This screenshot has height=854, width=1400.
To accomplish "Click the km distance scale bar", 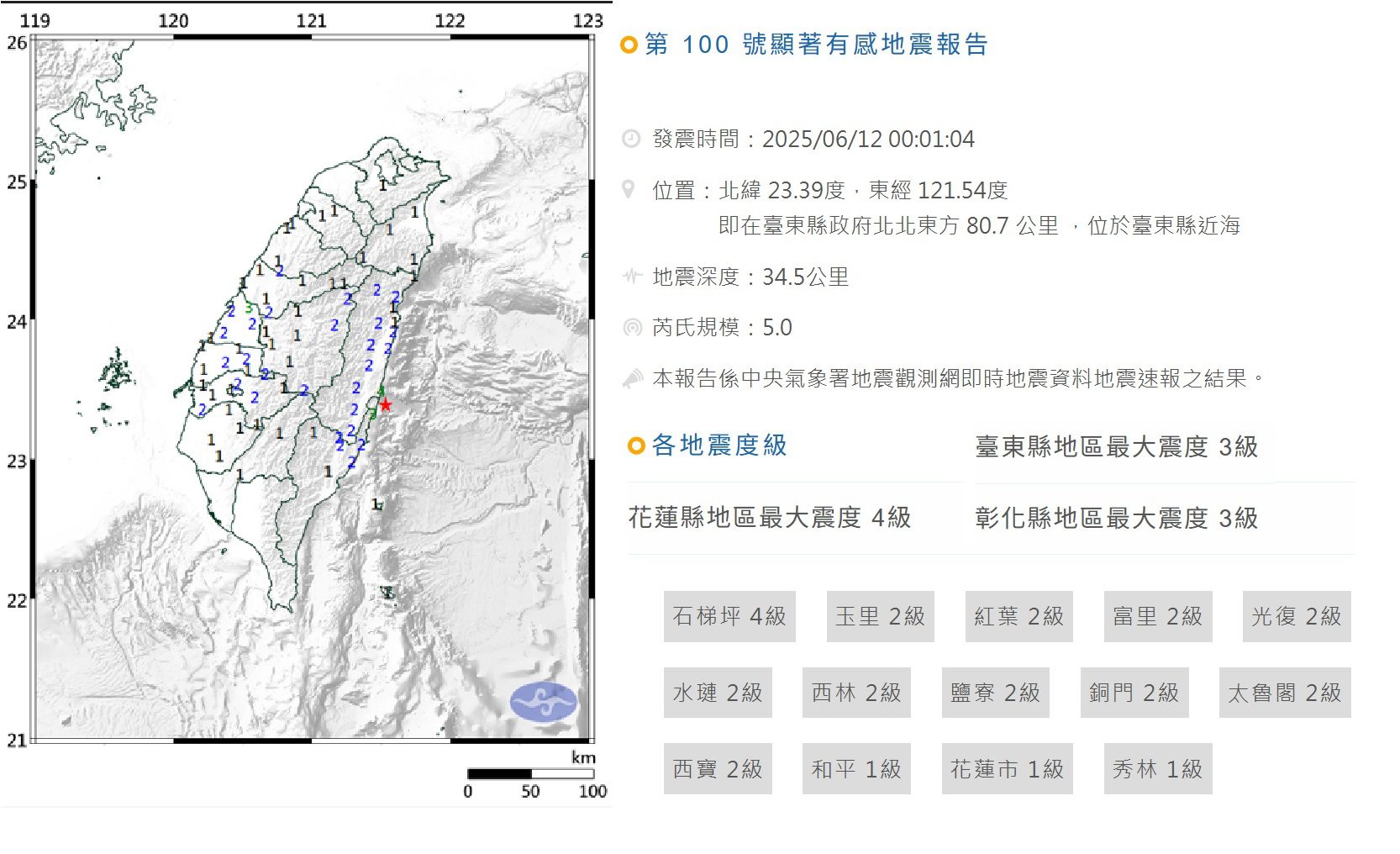I will [x=530, y=773].
